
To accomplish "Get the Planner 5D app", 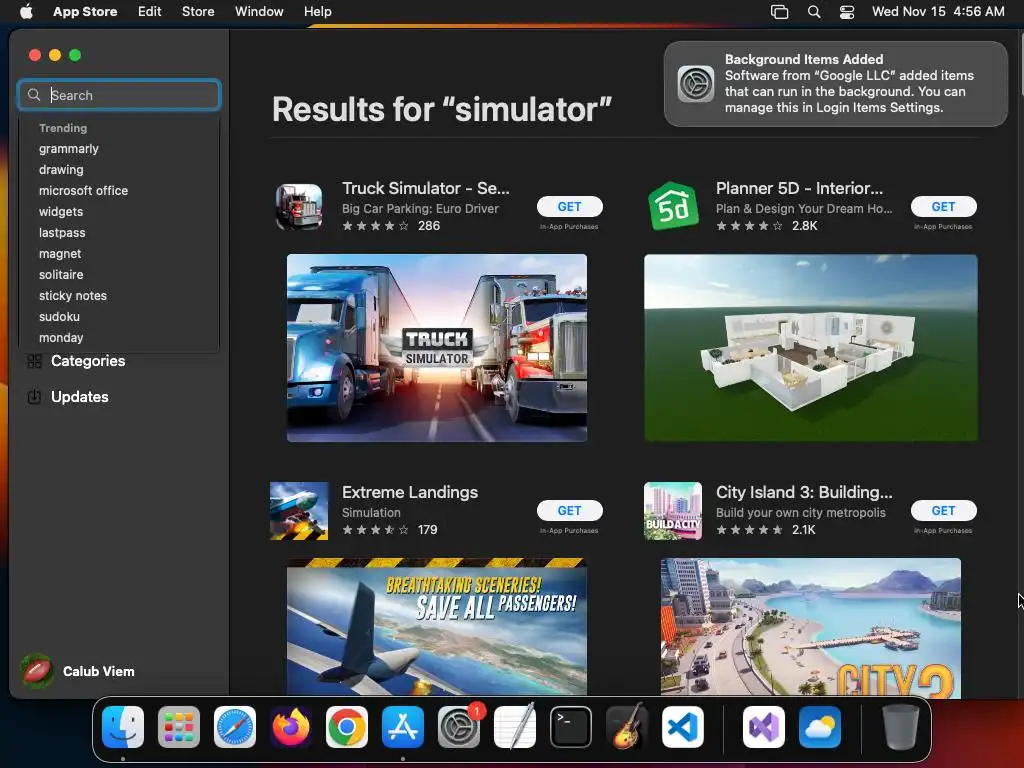I will point(944,206).
